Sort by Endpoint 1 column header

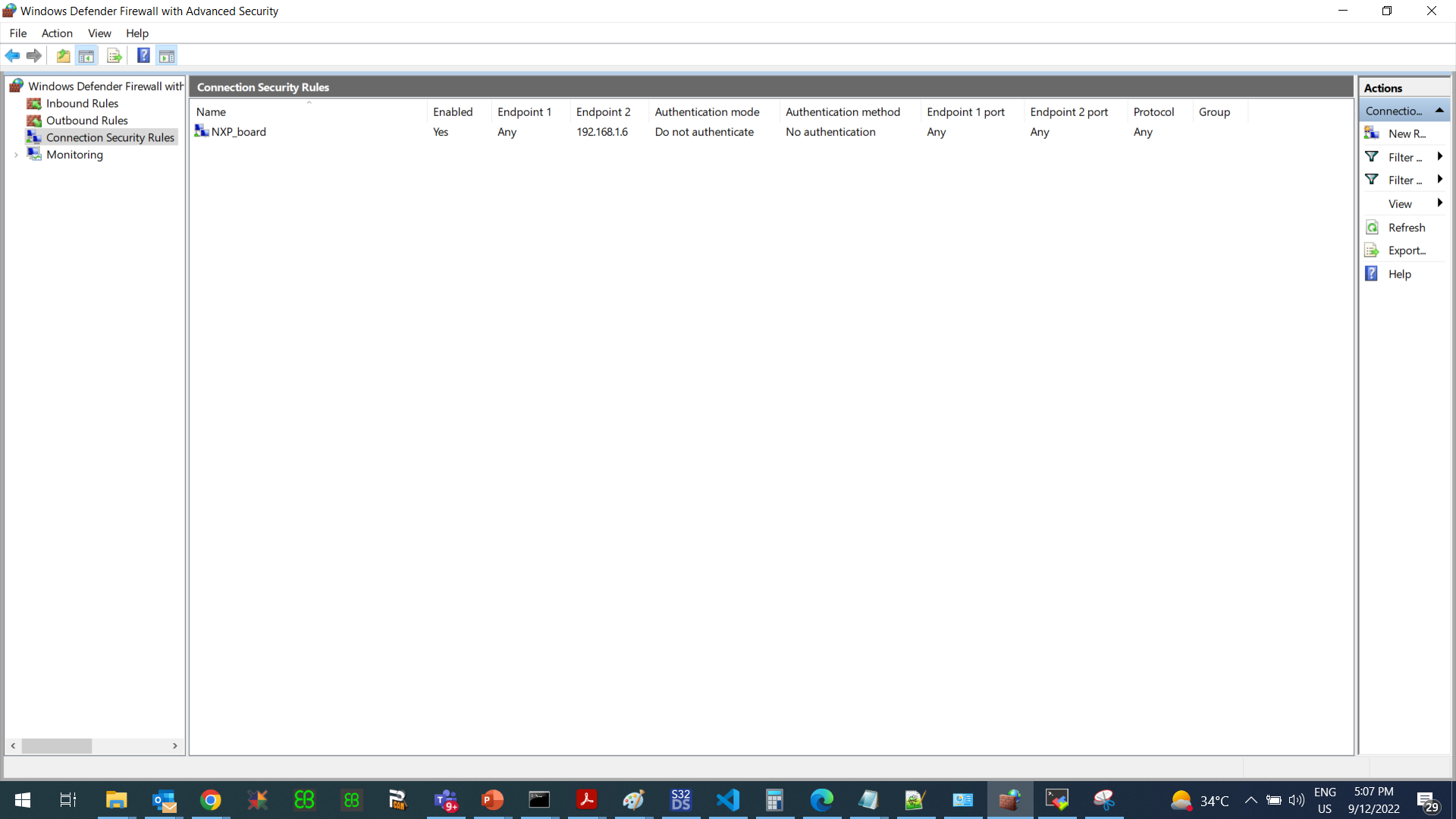pos(530,111)
